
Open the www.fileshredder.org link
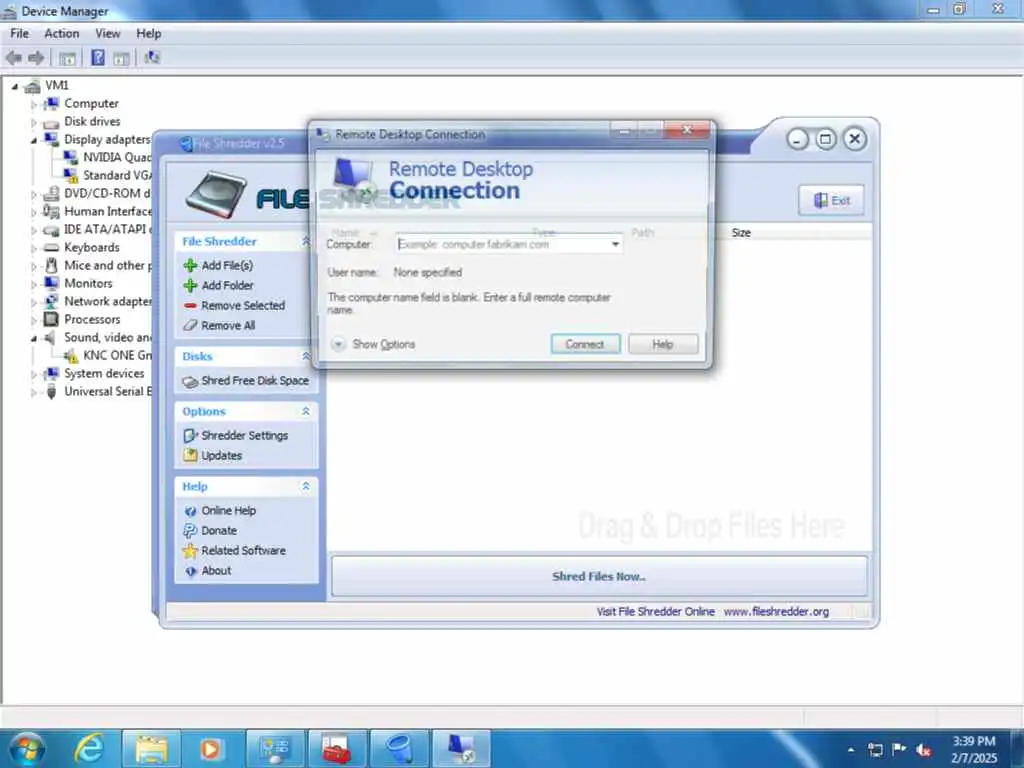(776, 612)
